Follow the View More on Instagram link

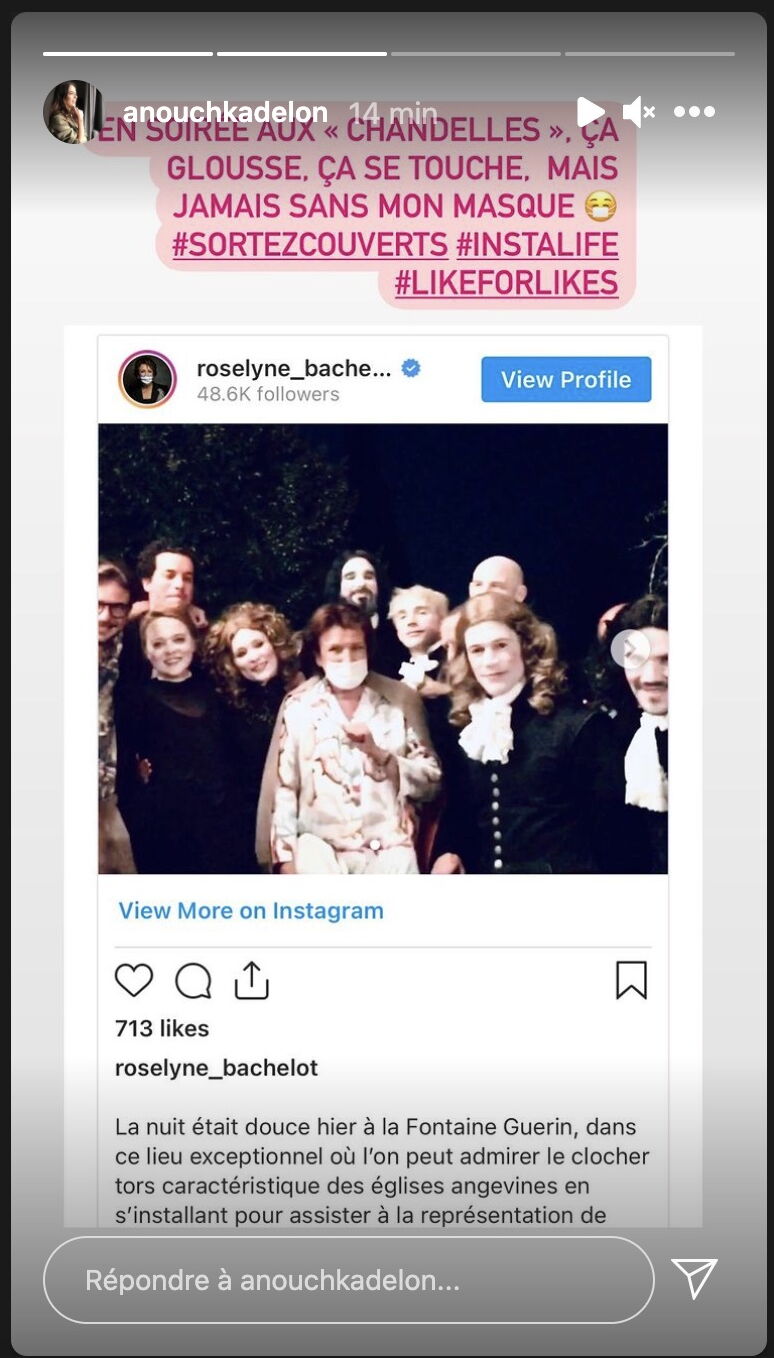[251, 911]
